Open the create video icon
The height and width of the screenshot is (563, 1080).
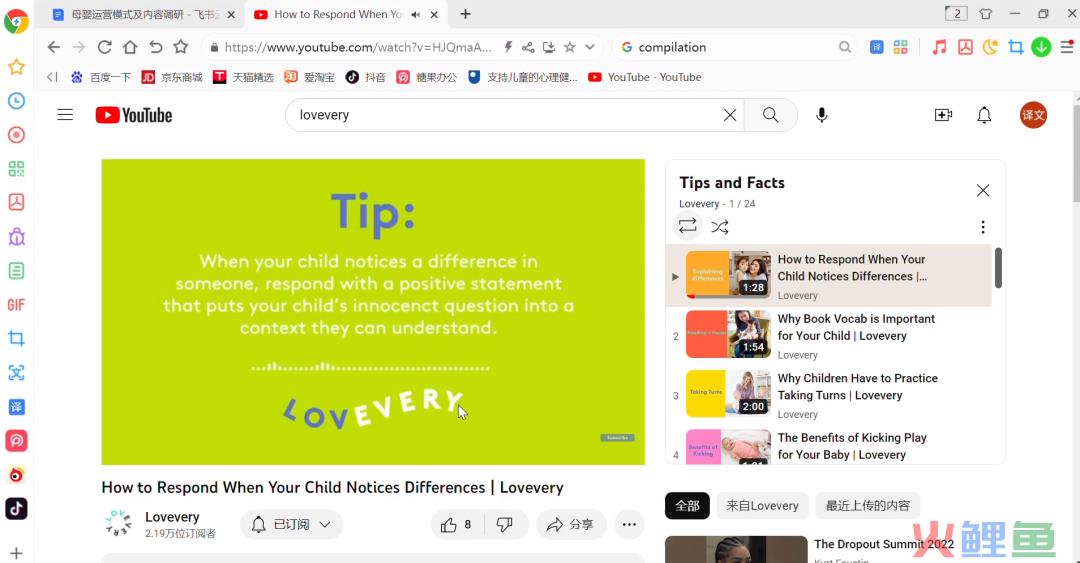943,115
